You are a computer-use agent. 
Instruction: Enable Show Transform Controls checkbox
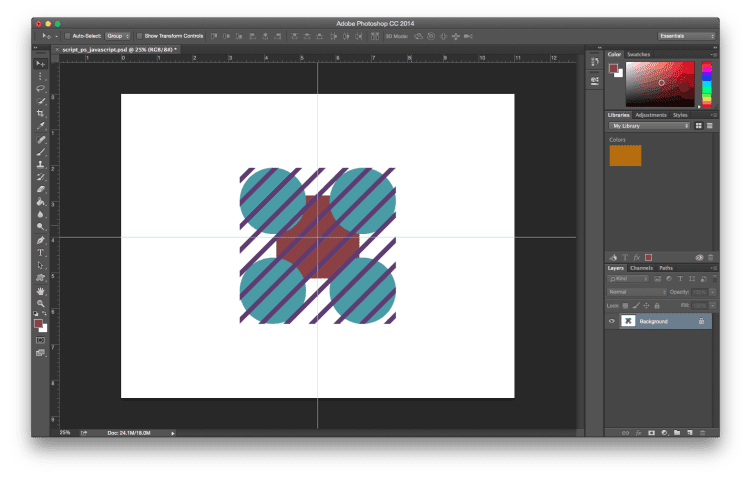(139, 36)
